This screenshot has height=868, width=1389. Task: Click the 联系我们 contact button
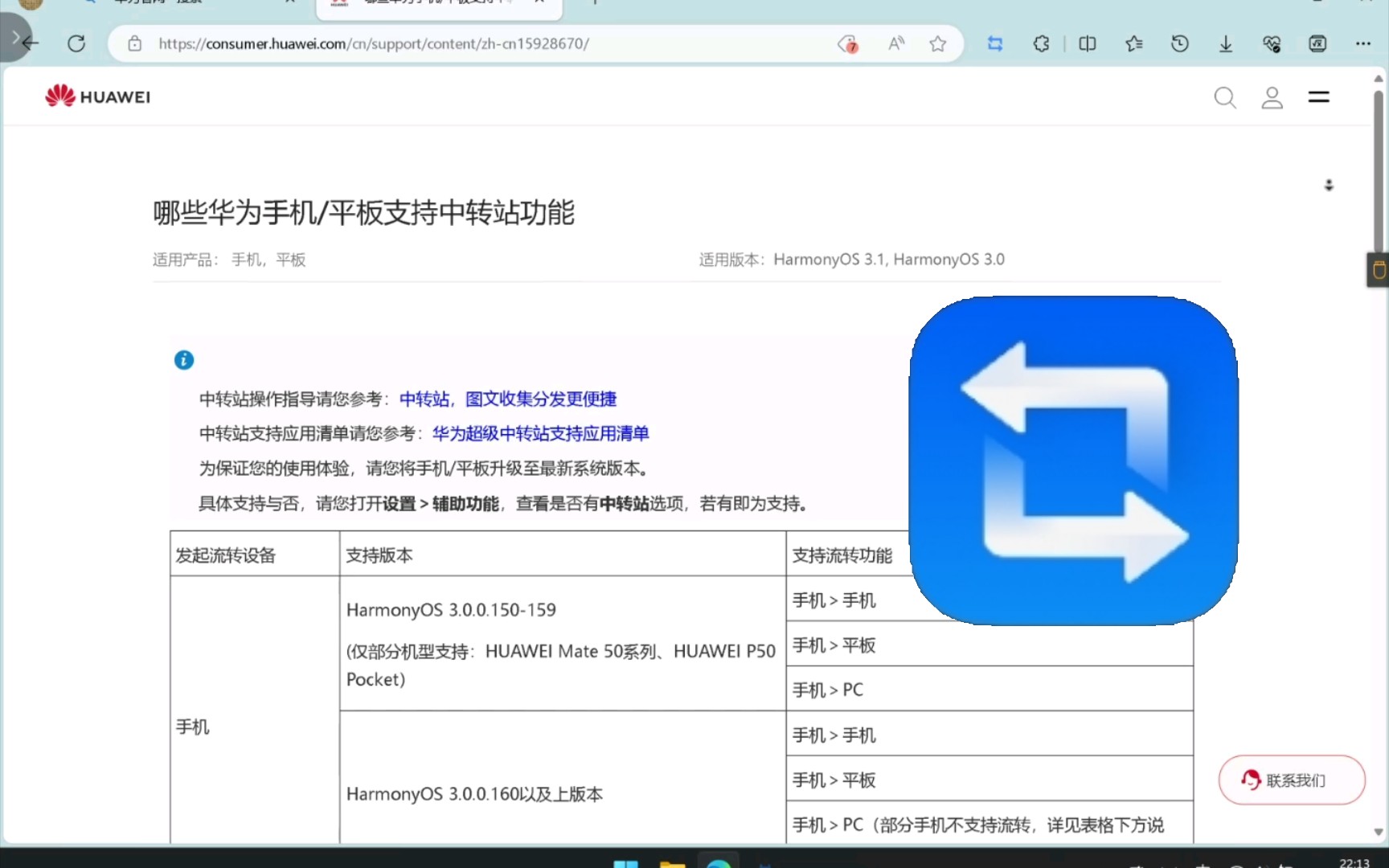[1292, 780]
